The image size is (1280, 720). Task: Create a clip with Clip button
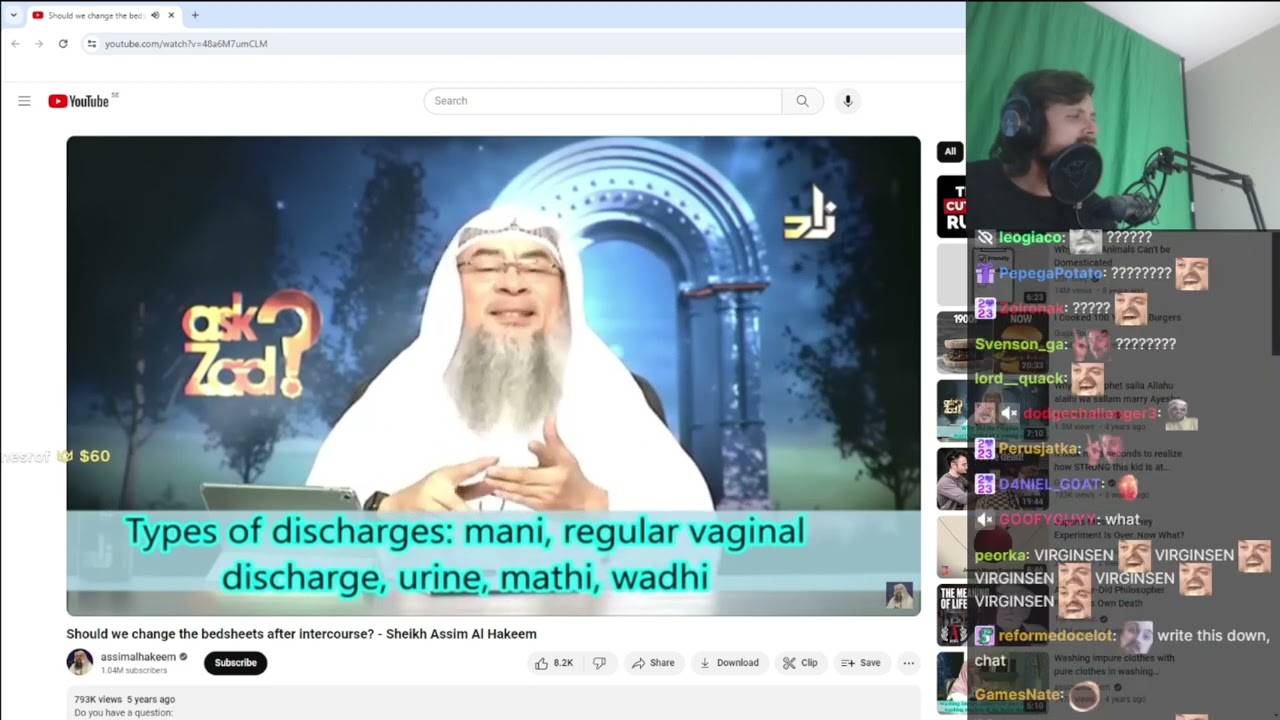tap(800, 663)
